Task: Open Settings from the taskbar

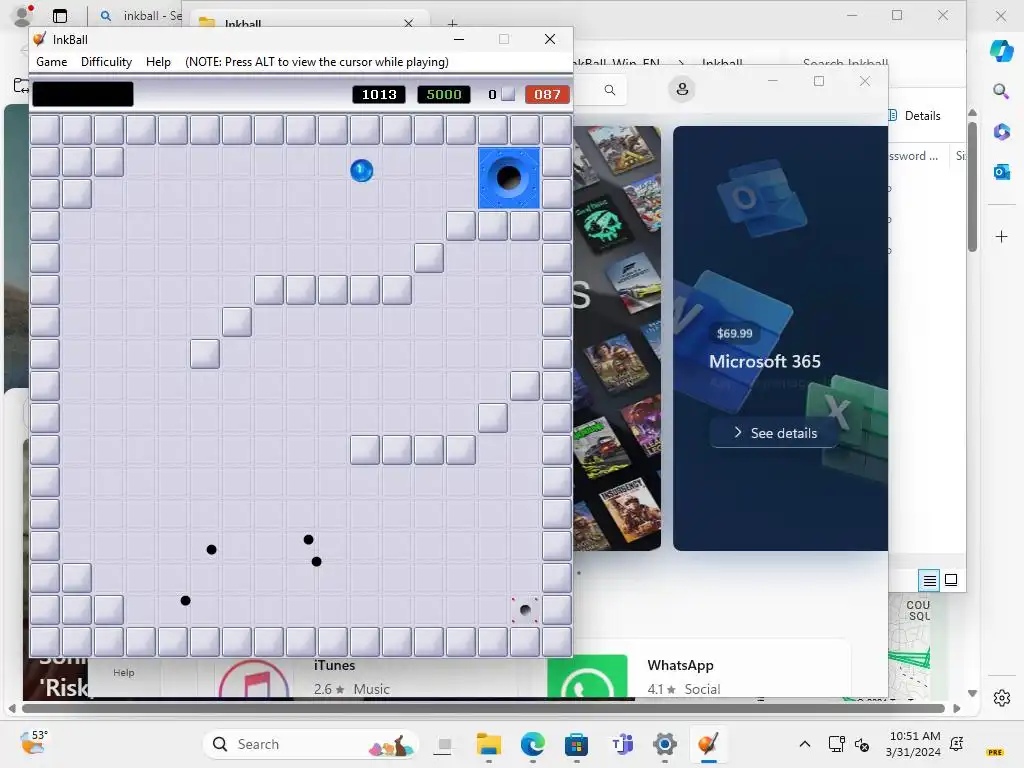Action: point(665,744)
